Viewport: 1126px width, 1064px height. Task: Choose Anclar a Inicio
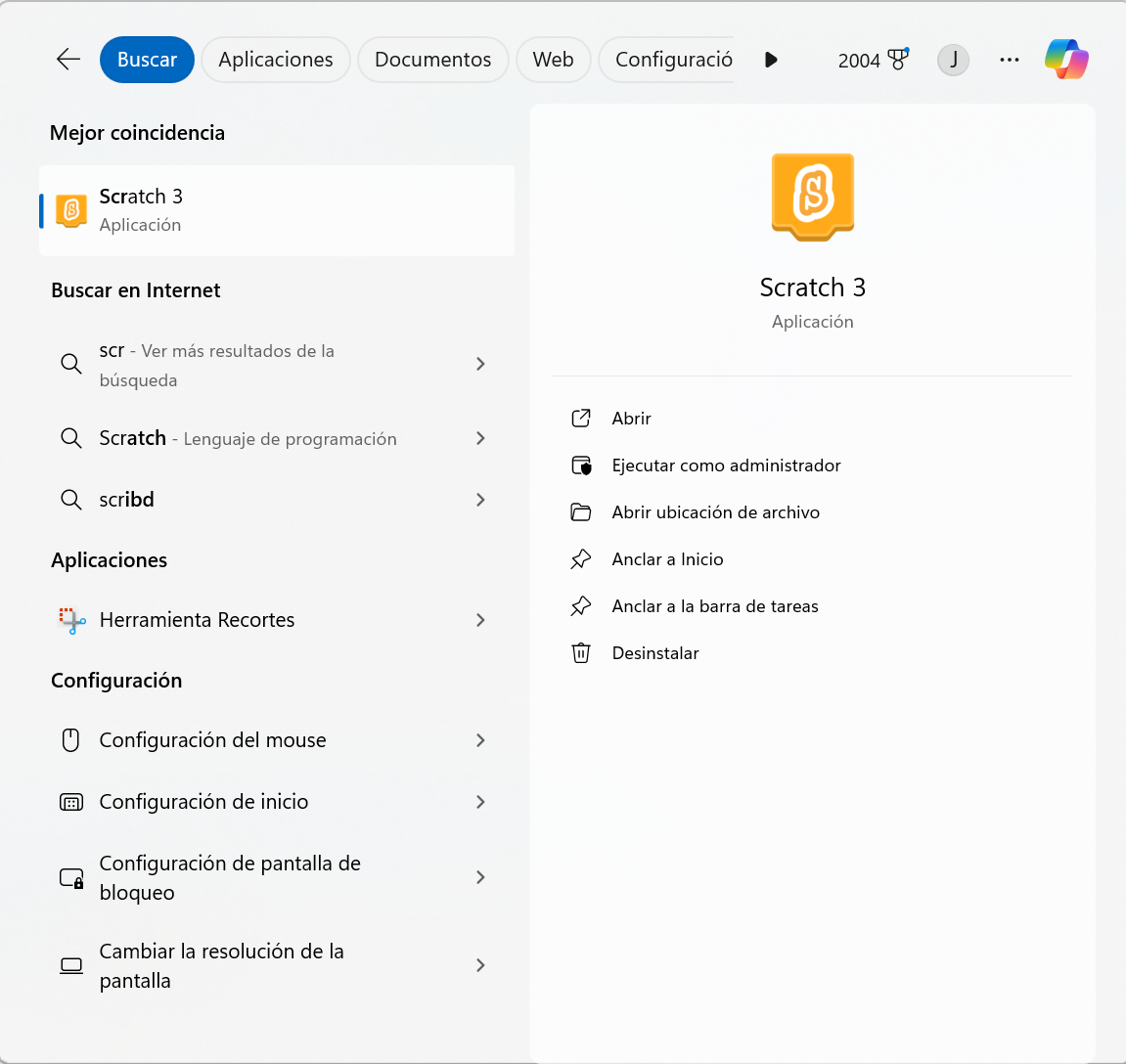click(667, 559)
